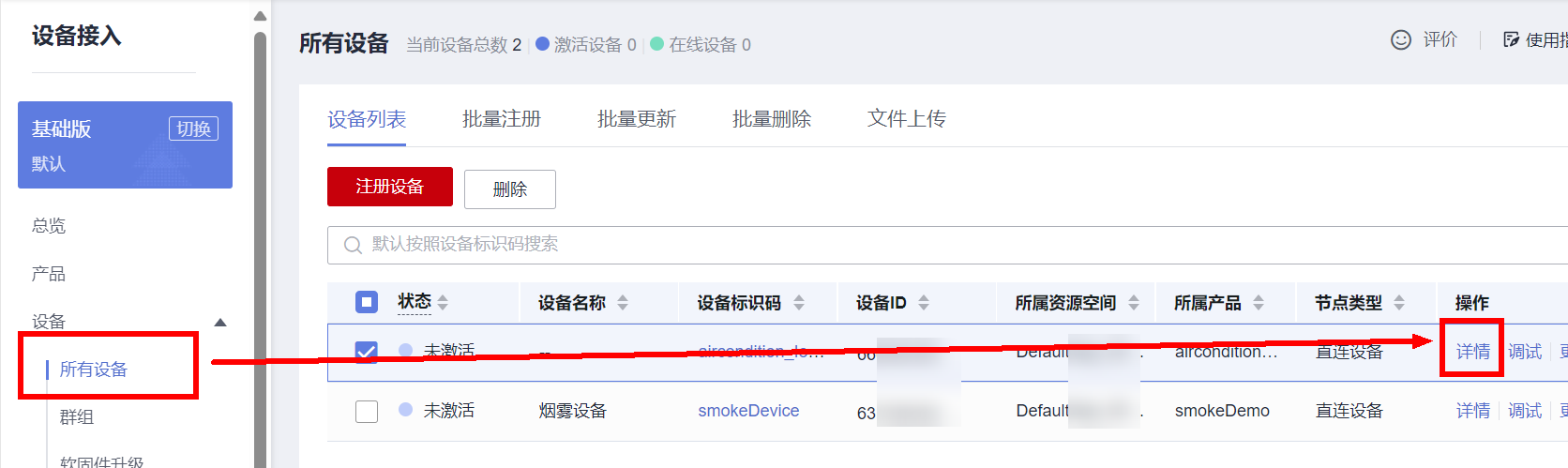Uncheck the first device row checkbox

pyautogui.click(x=367, y=352)
